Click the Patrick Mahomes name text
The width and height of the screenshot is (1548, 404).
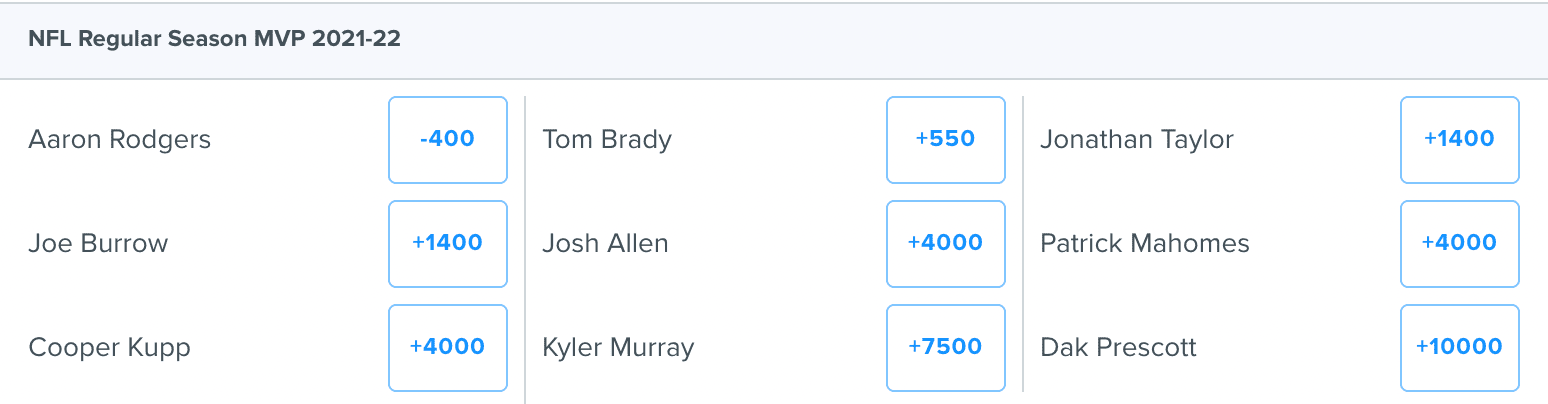1145,244
